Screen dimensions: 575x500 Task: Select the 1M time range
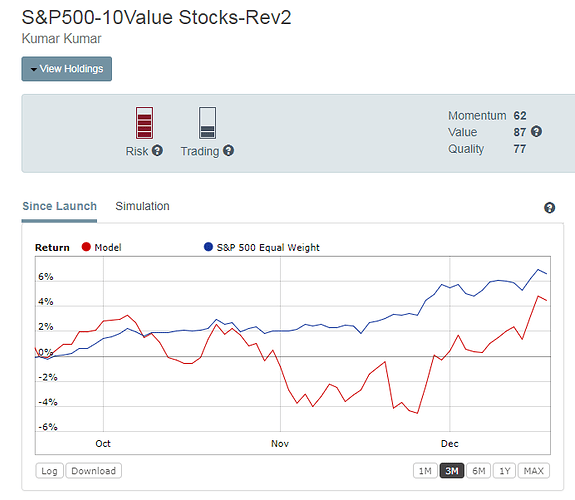pyautogui.click(x=425, y=471)
